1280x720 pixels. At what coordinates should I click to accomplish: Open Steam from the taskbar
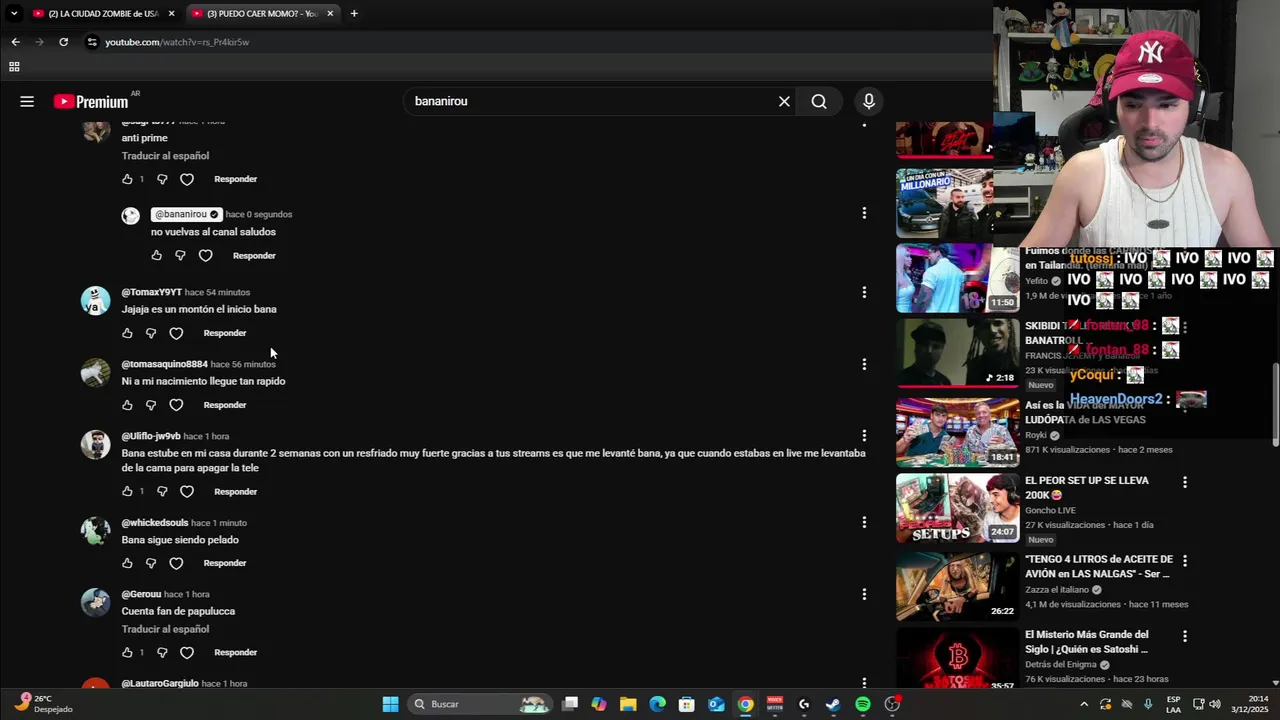pos(833,704)
